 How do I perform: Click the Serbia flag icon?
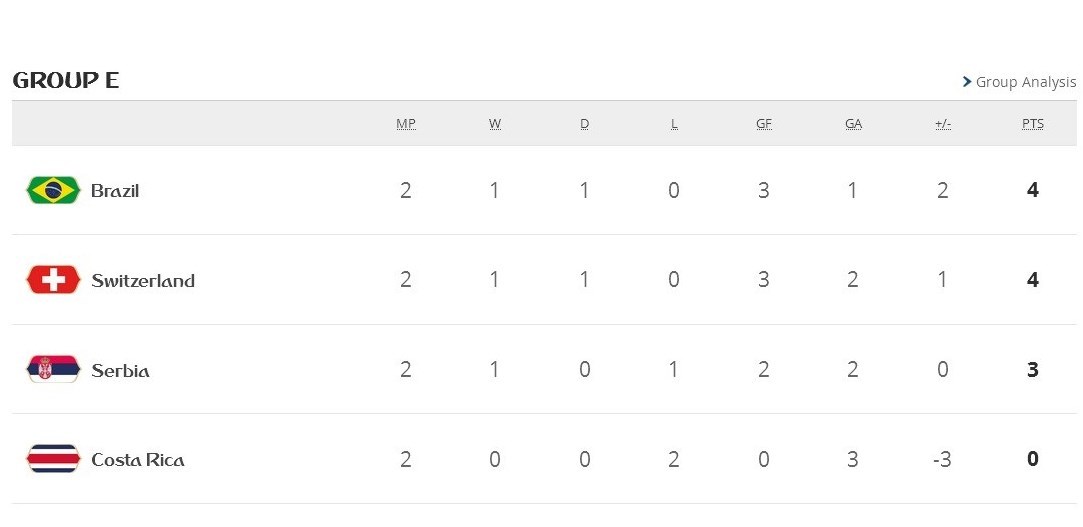53,370
